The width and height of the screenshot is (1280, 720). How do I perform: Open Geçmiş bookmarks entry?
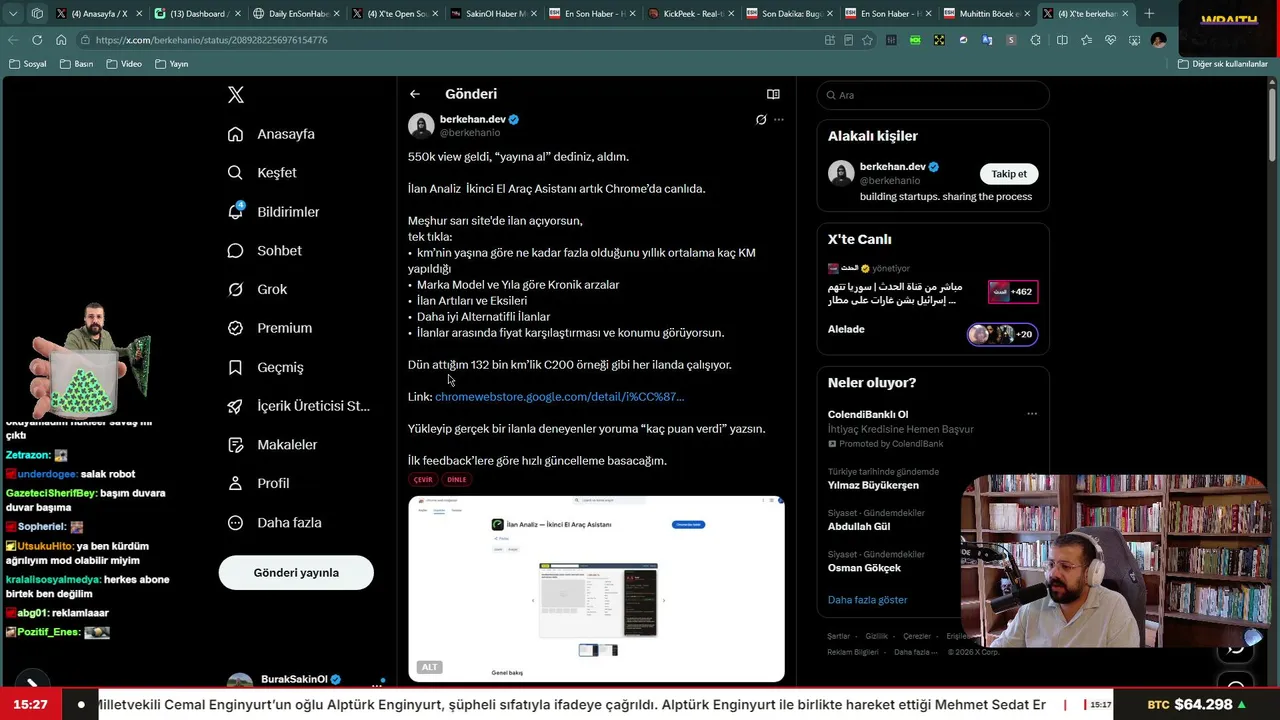(x=265, y=367)
